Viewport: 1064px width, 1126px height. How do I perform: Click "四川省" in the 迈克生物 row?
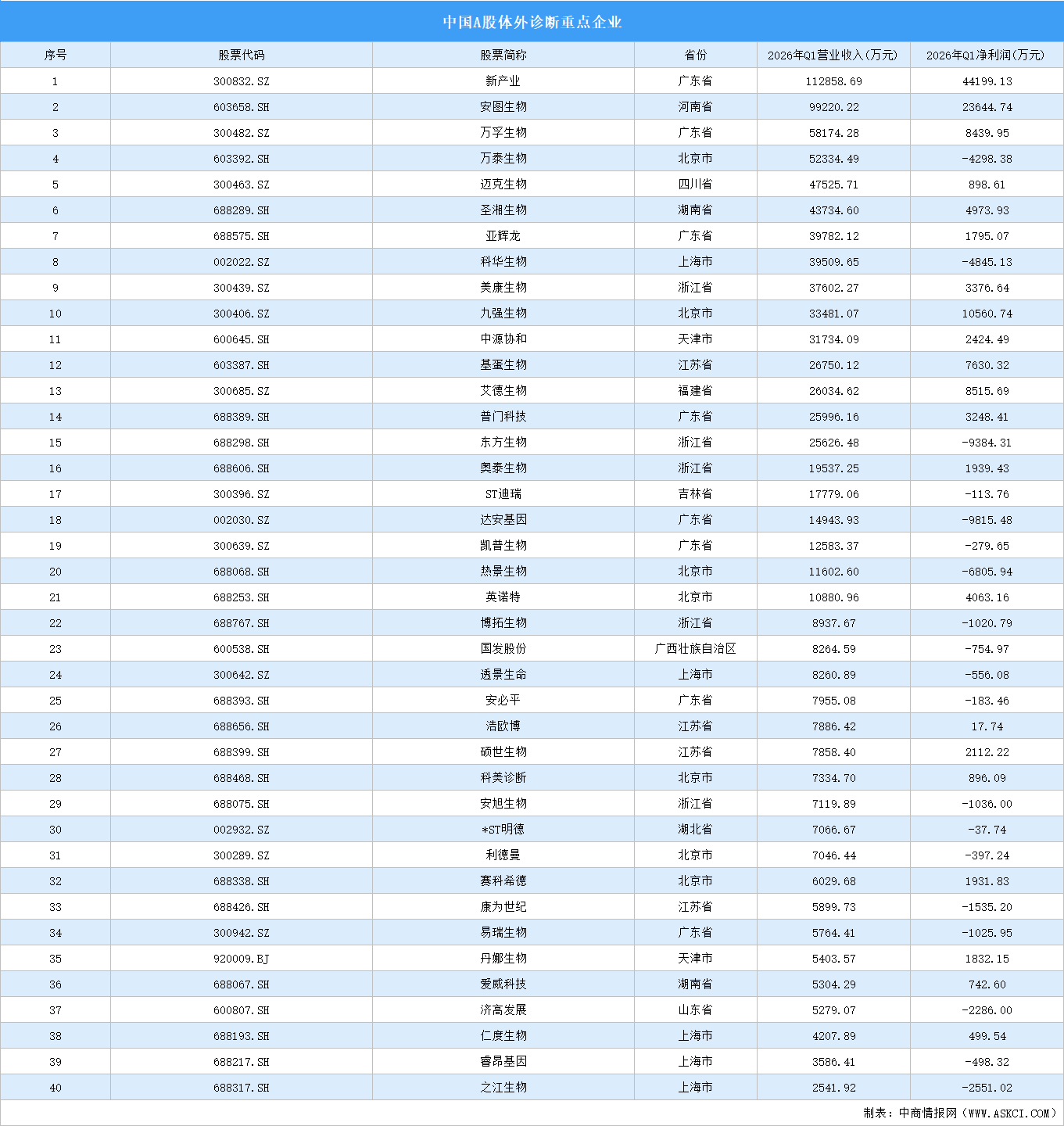[695, 185]
